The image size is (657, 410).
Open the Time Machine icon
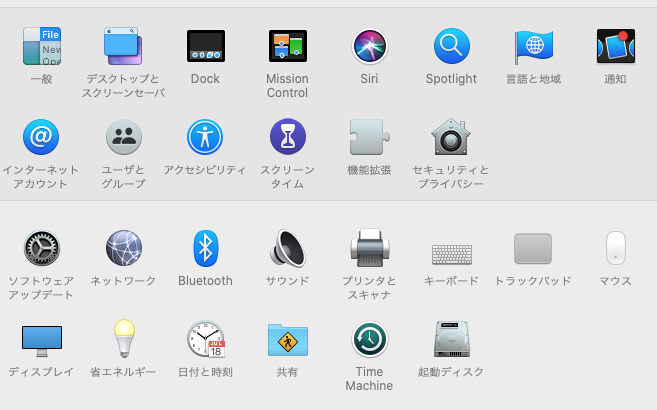point(370,339)
